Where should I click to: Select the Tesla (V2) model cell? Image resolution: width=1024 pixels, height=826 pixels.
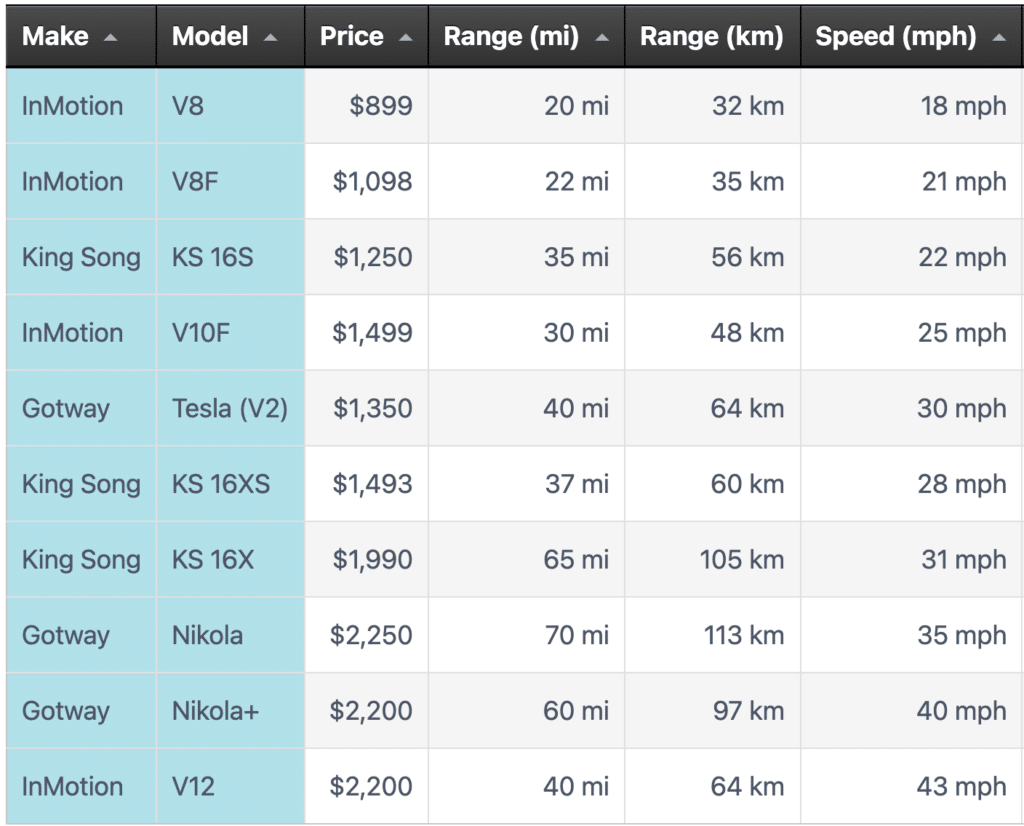click(x=230, y=408)
